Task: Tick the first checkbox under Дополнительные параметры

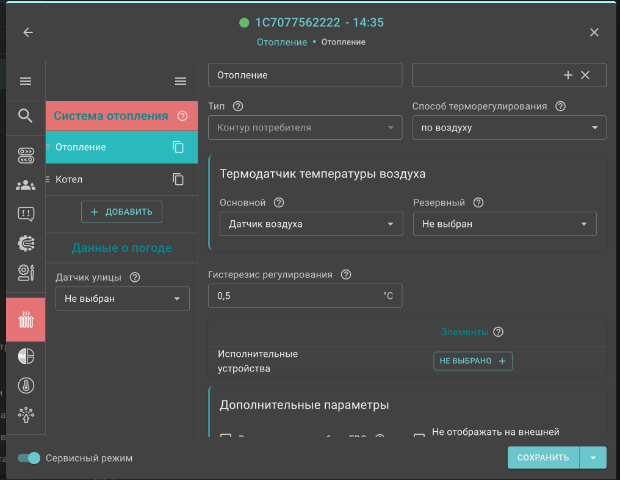Action: [x=225, y=437]
